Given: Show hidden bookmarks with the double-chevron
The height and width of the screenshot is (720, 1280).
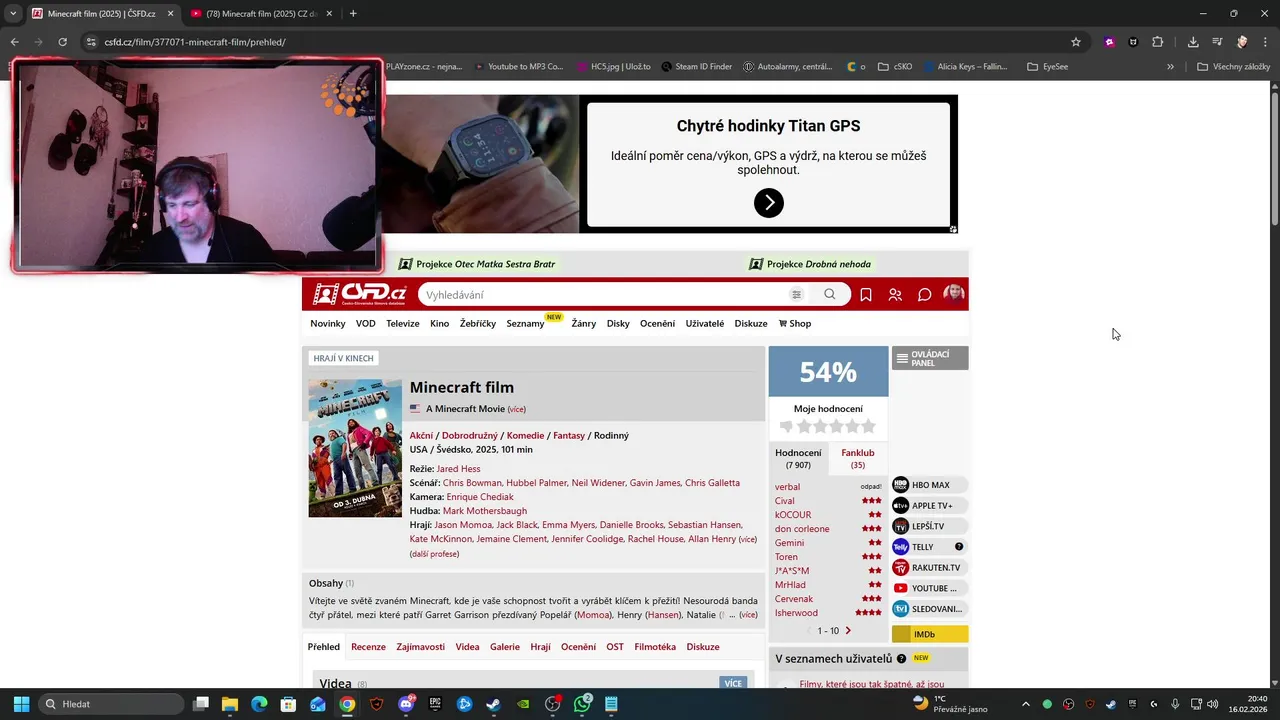Looking at the screenshot, I should (1170, 67).
